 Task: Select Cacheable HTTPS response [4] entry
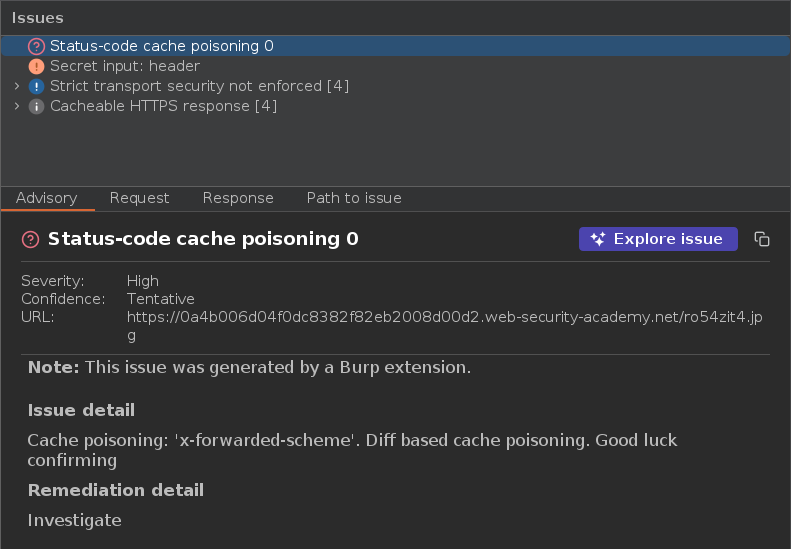point(163,106)
